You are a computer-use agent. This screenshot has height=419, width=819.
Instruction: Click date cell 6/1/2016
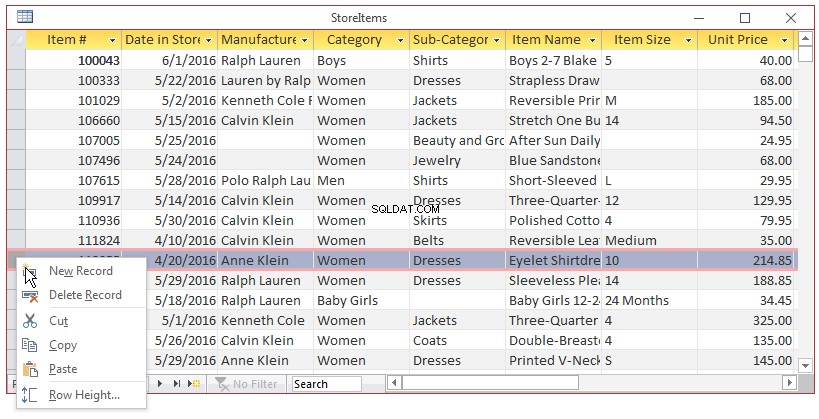tap(169, 61)
